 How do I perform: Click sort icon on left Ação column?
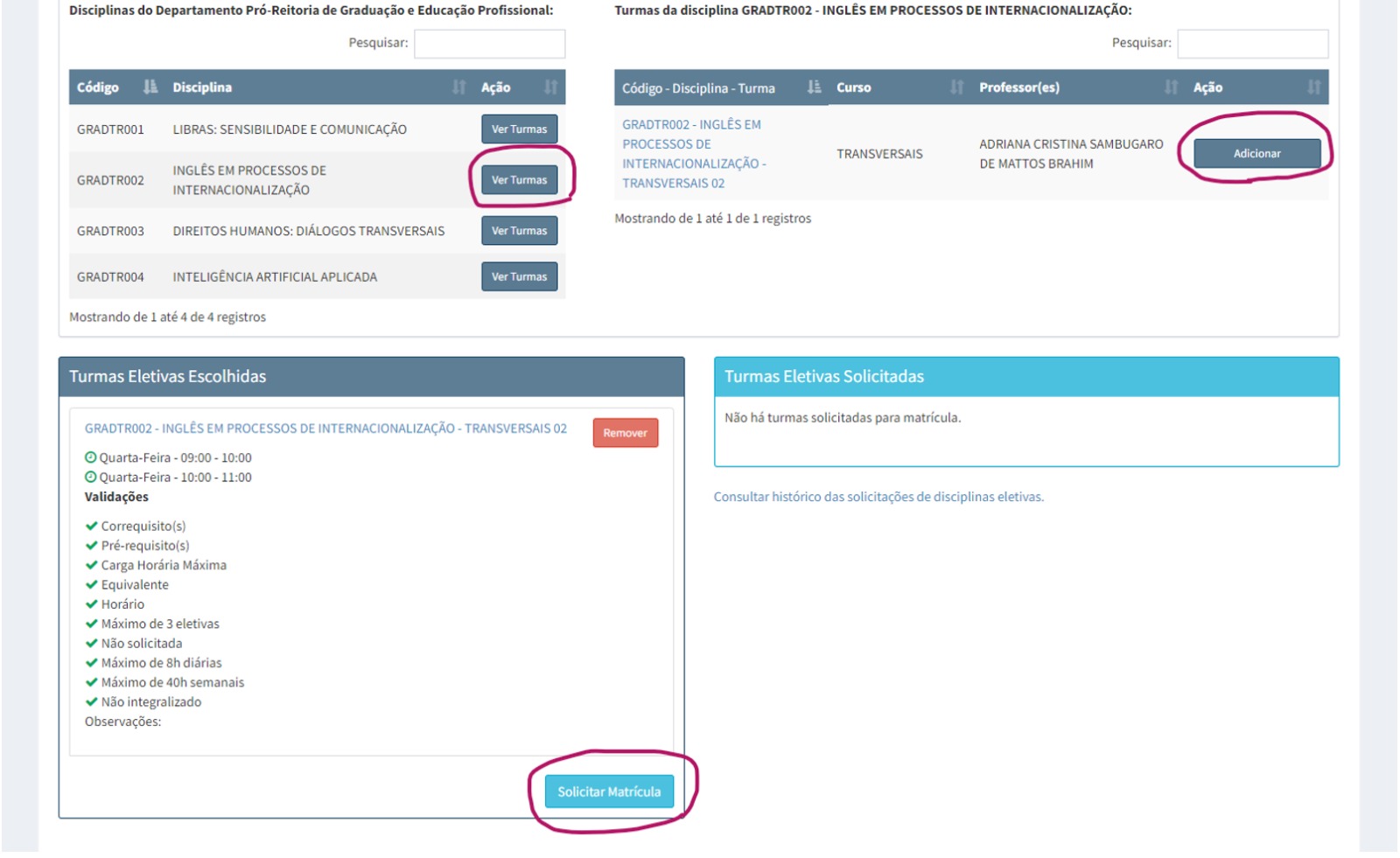coord(550,87)
